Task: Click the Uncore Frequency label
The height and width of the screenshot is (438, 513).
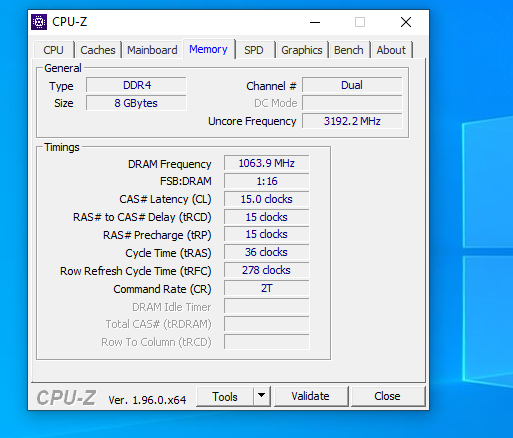Action: pos(252,121)
